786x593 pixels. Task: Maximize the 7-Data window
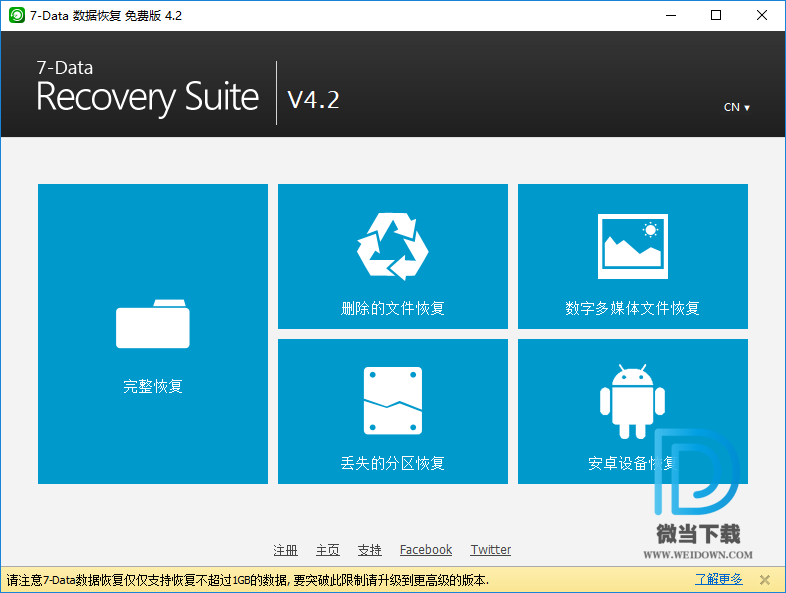coord(716,16)
